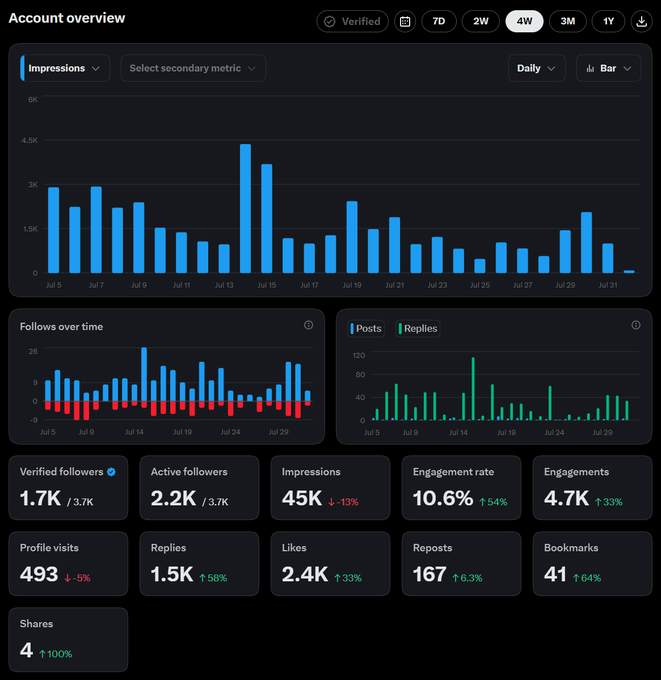Image resolution: width=661 pixels, height=680 pixels.
Task: Click the '54%' engagement rate change value
Action: [x=497, y=502]
